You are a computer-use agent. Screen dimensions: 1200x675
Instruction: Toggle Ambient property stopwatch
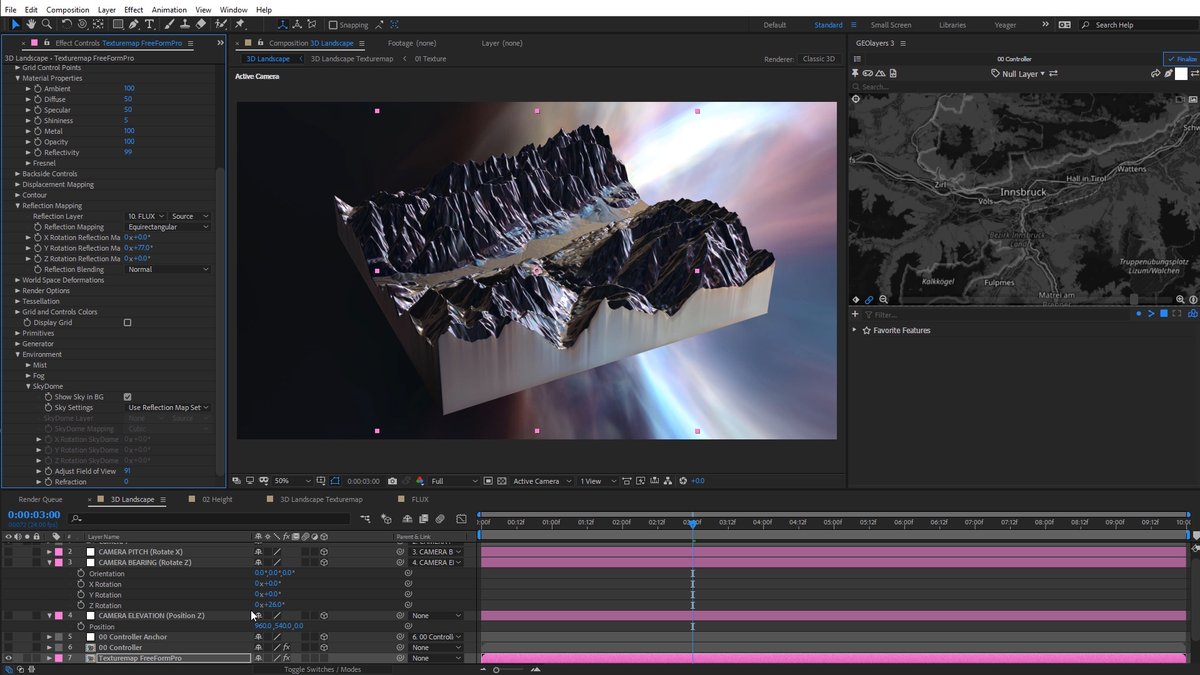[x=38, y=89]
